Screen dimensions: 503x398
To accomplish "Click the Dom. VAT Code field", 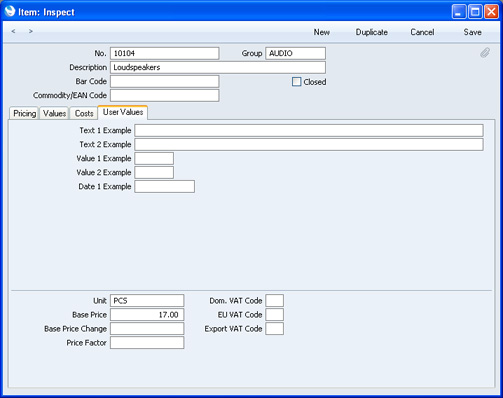I will [275, 300].
